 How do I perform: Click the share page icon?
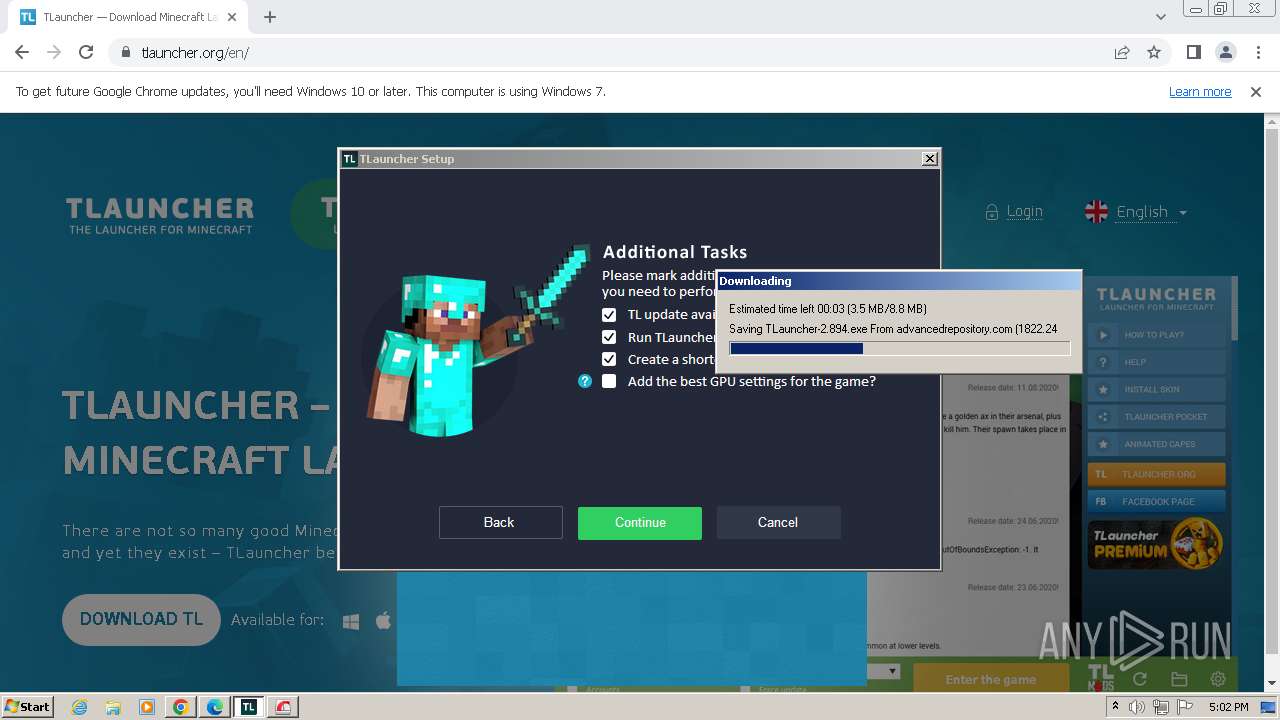click(1122, 52)
